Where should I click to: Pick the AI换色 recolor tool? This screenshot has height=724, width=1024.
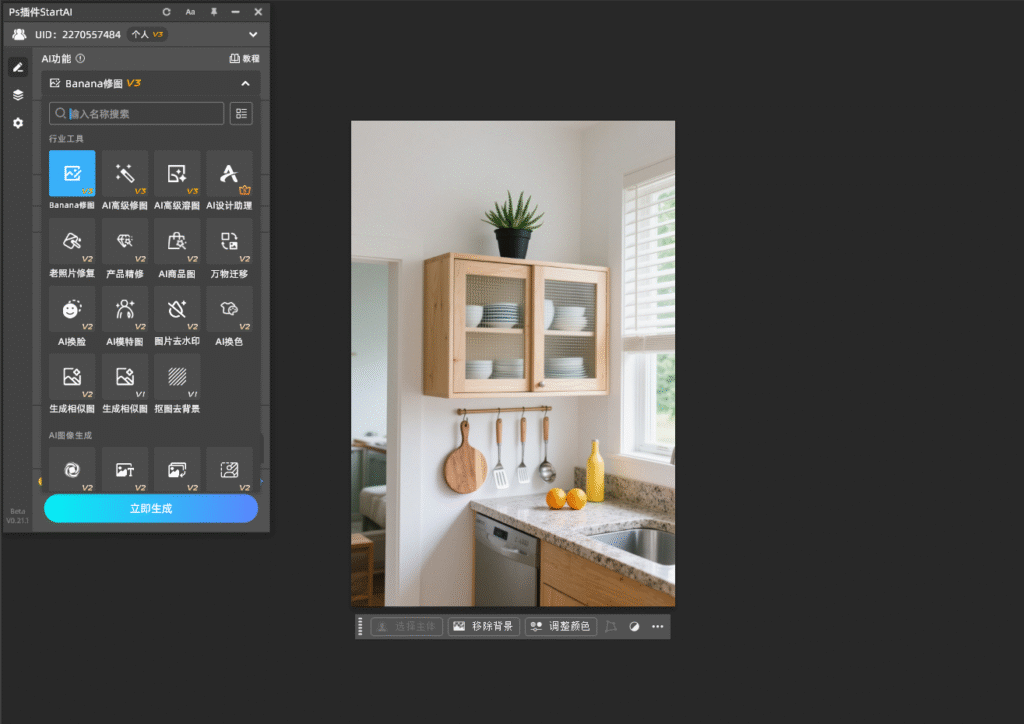coord(229,310)
